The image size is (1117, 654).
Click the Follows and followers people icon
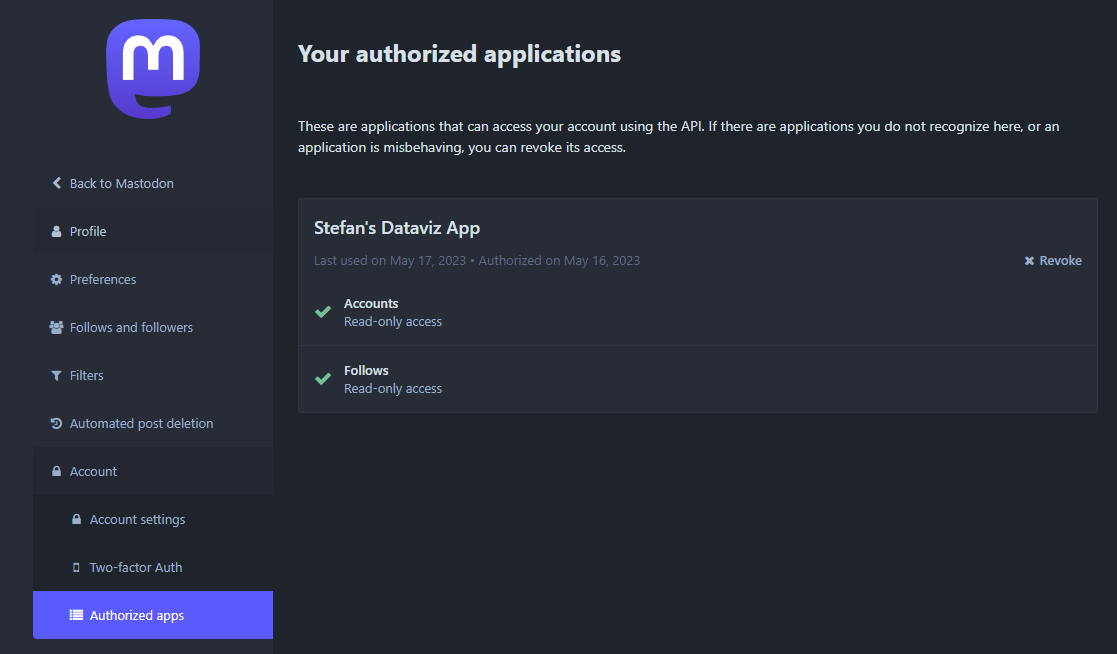[x=56, y=327]
